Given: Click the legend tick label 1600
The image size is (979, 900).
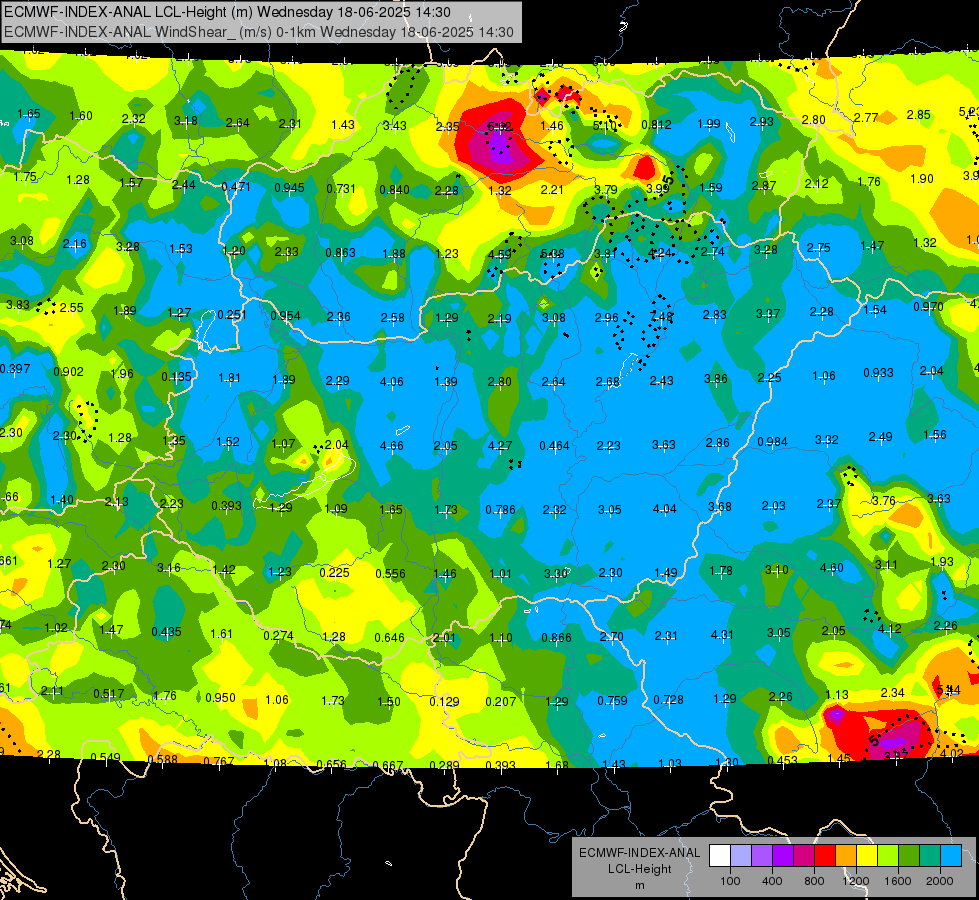Looking at the screenshot, I should click(897, 881).
